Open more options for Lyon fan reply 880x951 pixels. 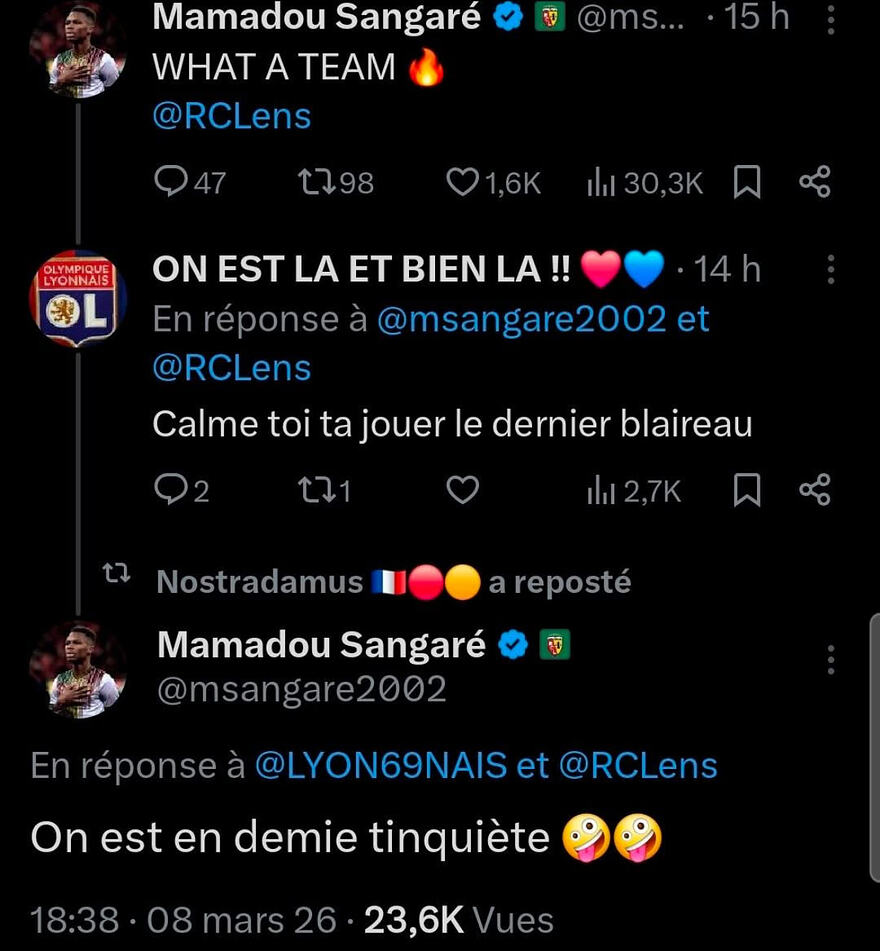(831, 270)
